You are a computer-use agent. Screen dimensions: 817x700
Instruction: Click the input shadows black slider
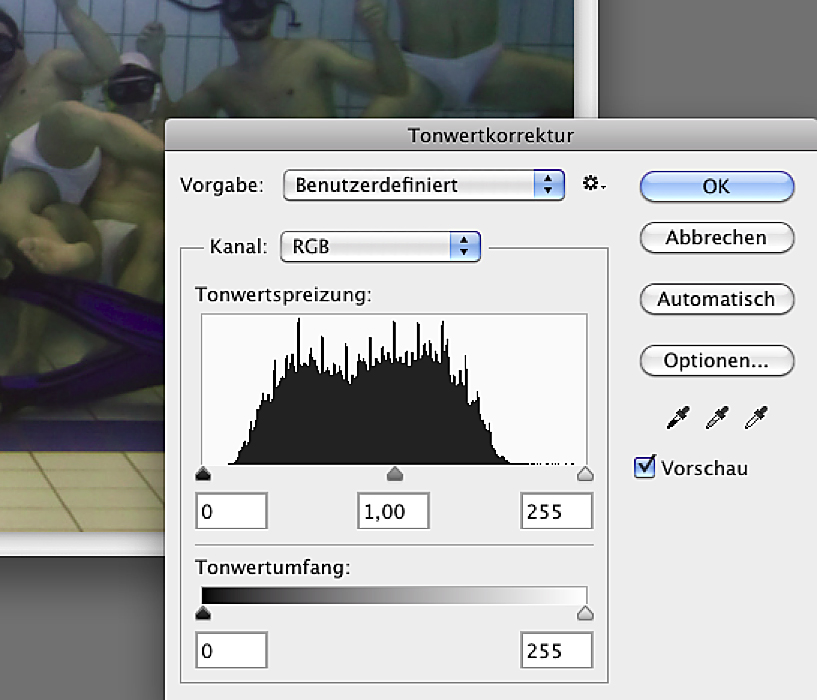(203, 474)
